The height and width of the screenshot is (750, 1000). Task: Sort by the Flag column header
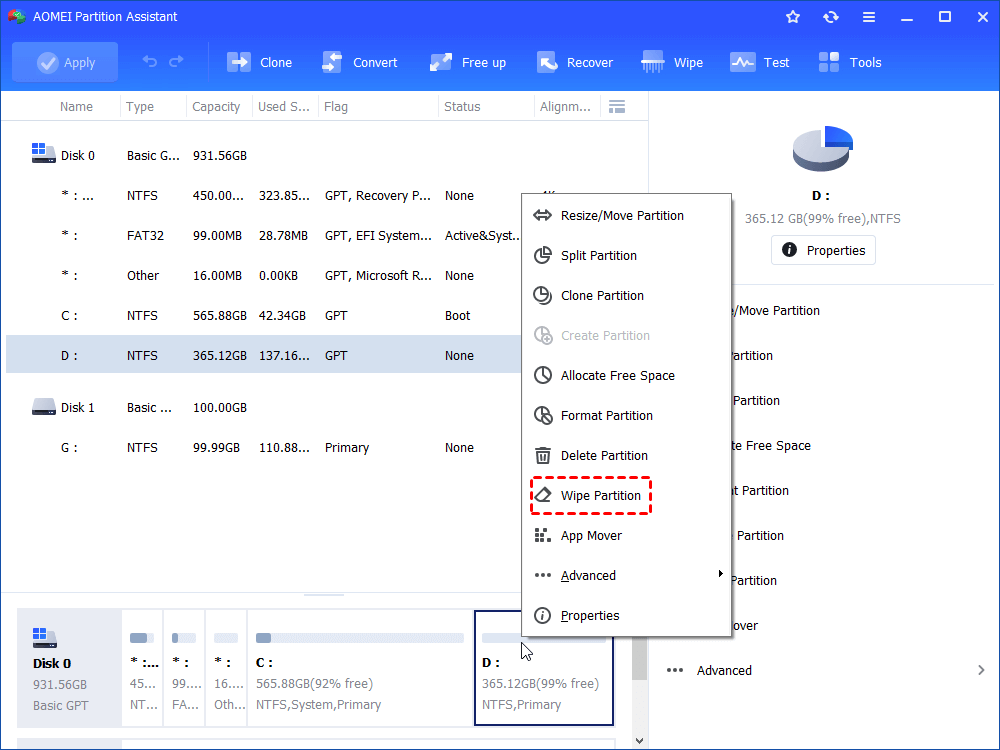point(378,107)
